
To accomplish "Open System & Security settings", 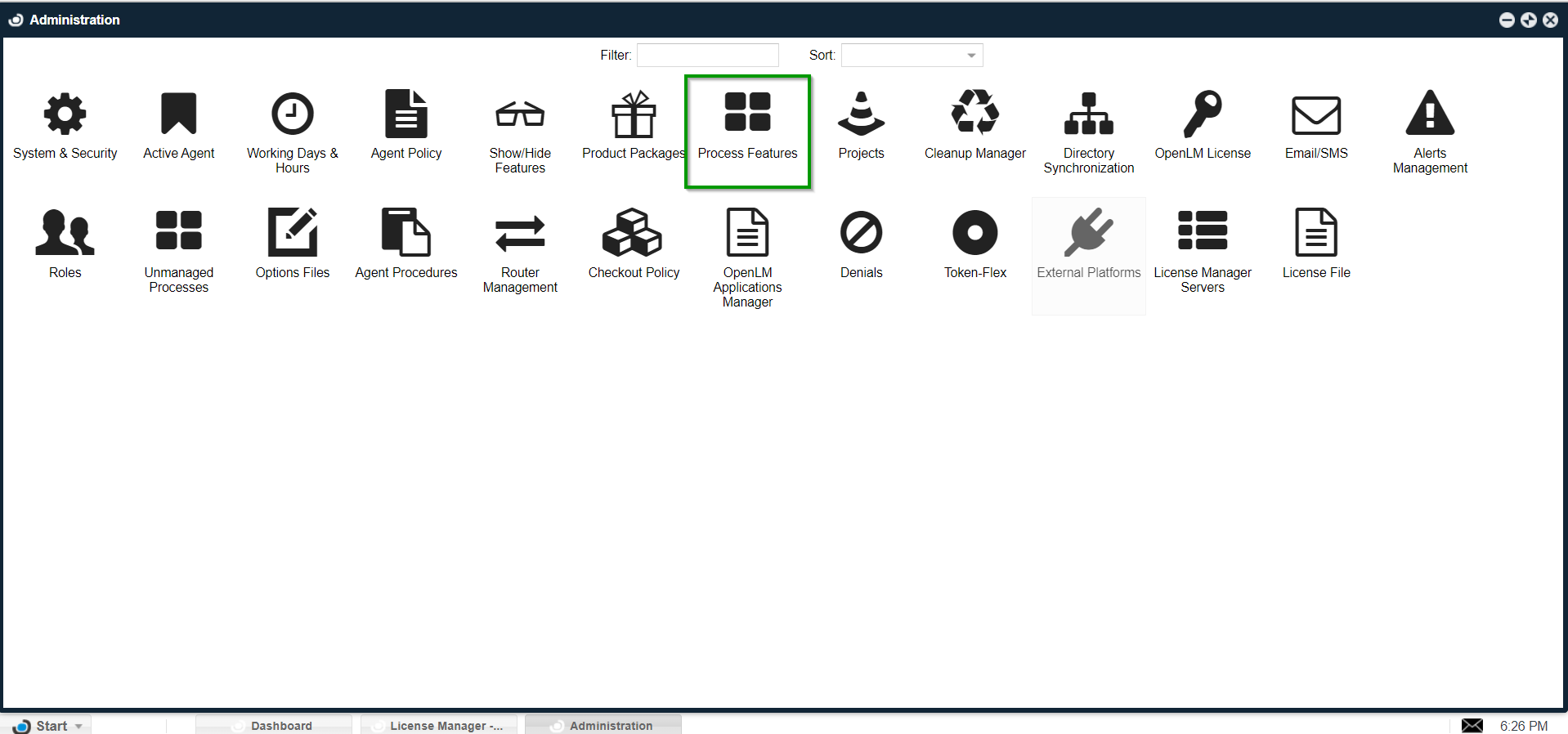I will pos(65,114).
